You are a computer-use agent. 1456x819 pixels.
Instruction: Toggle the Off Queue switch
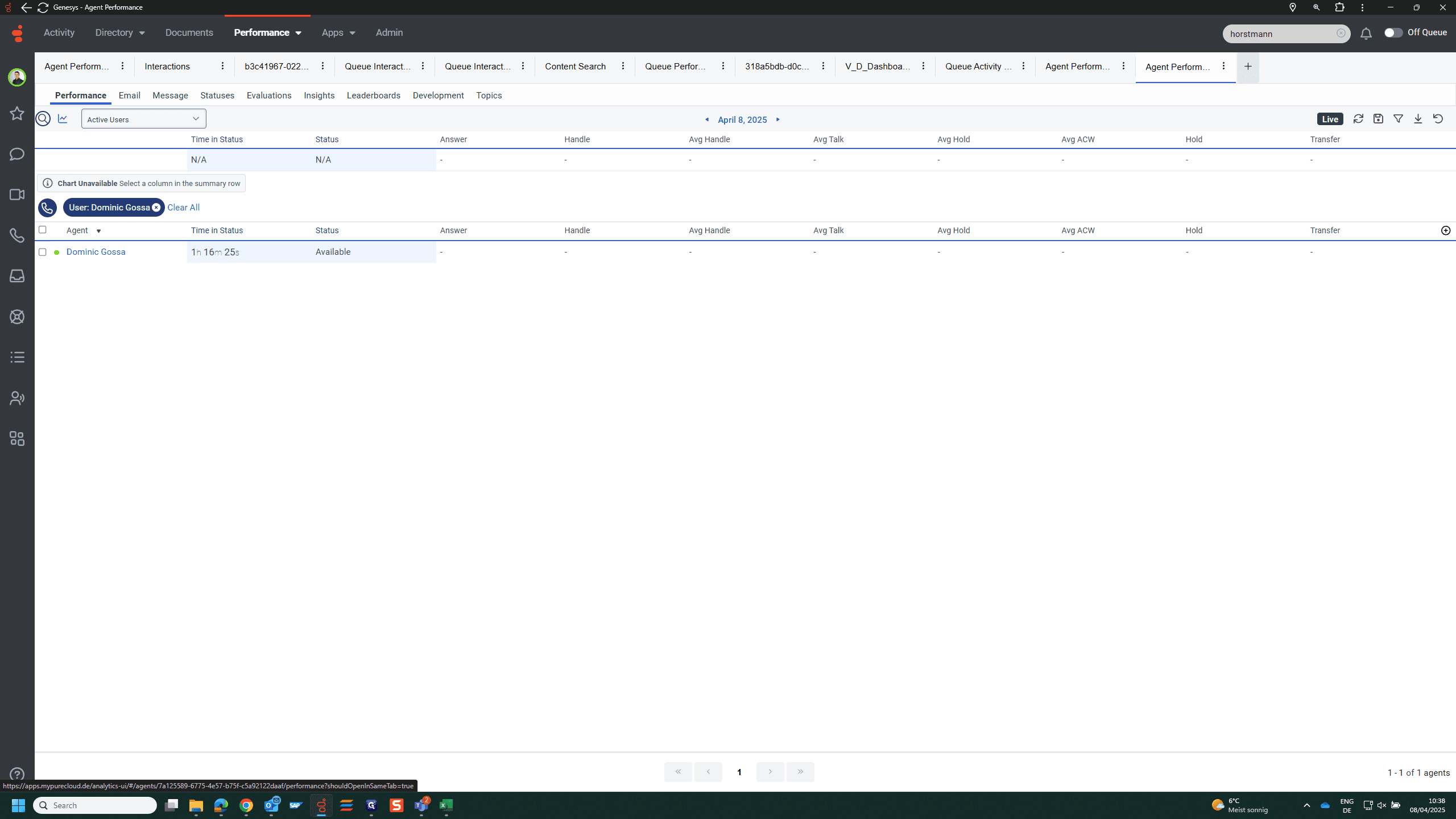coord(1393,33)
